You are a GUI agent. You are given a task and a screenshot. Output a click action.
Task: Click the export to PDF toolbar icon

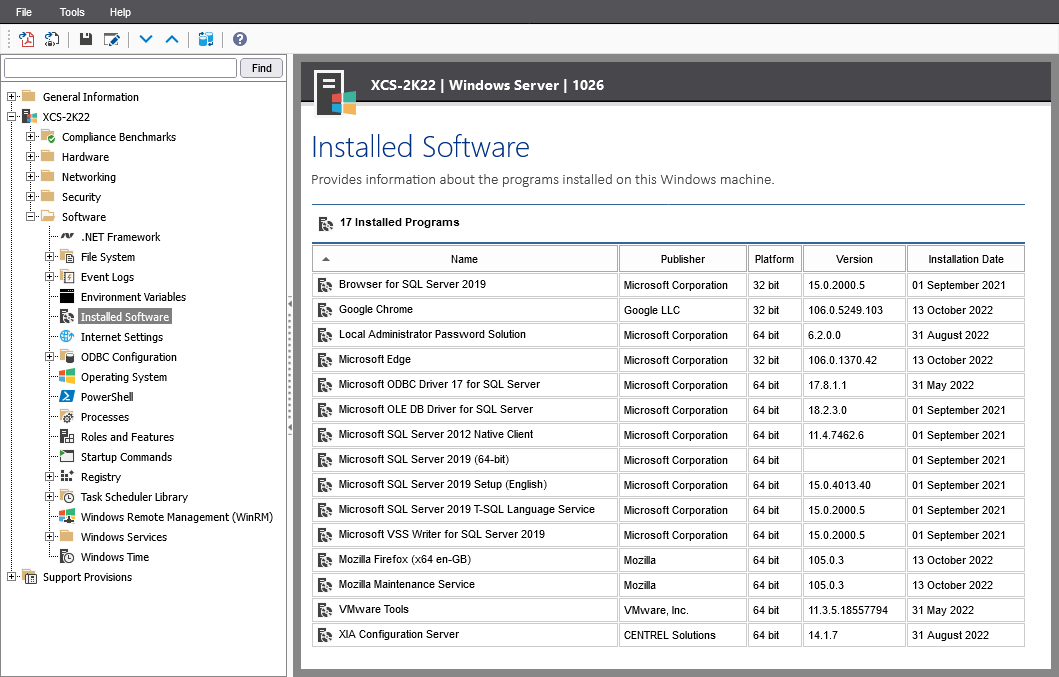point(26,39)
